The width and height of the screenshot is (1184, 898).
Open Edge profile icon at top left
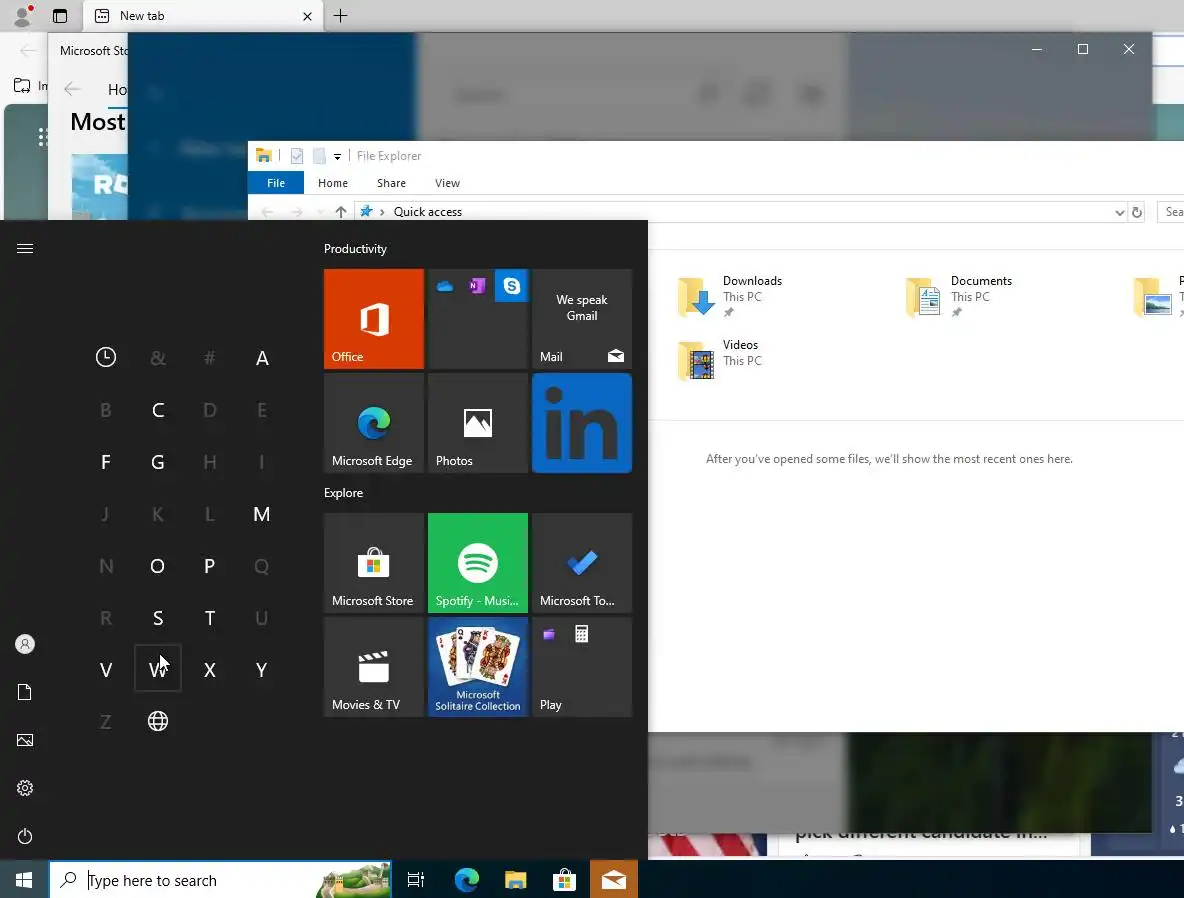pos(23,16)
